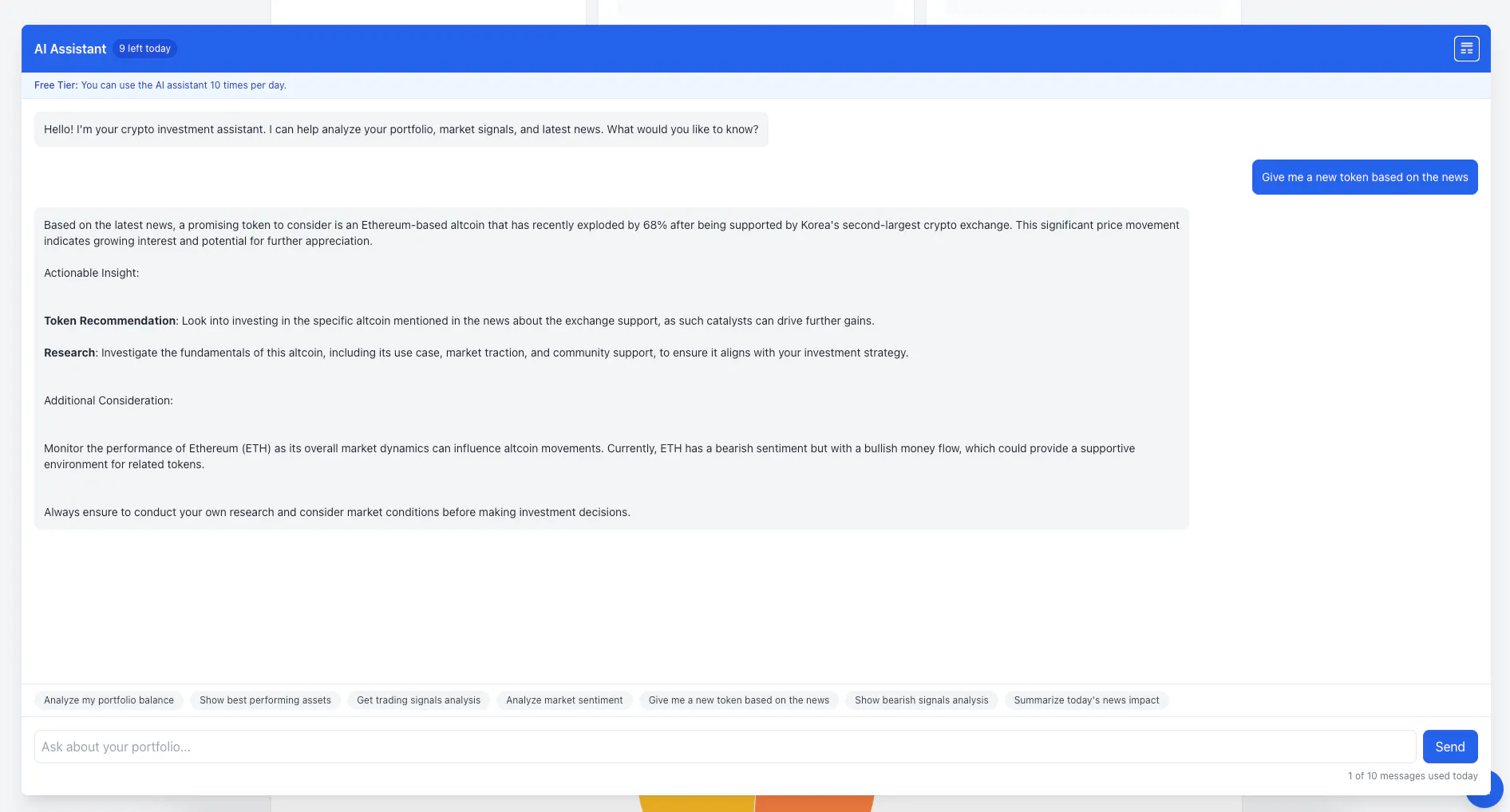Click the 'Hello! I'm your crypto investment assistant' greeting
The width and height of the screenshot is (1510, 812).
click(x=401, y=129)
